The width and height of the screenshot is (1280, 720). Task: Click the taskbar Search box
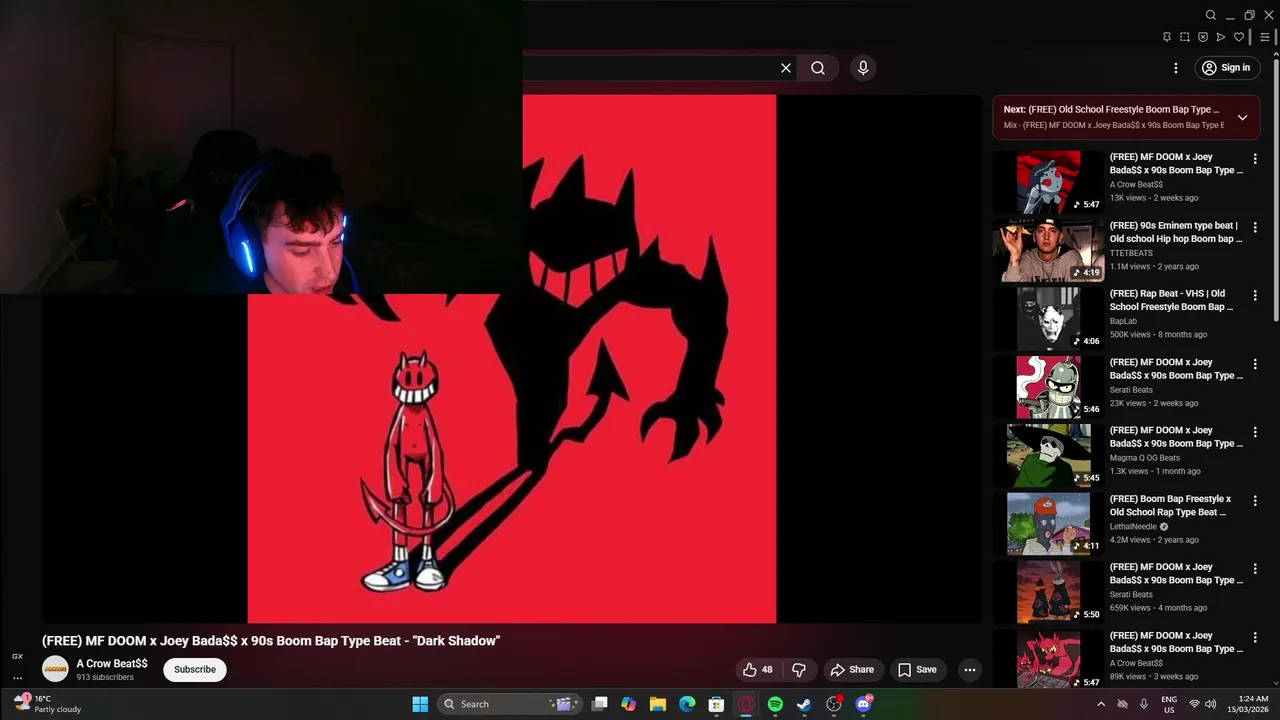[x=510, y=704]
